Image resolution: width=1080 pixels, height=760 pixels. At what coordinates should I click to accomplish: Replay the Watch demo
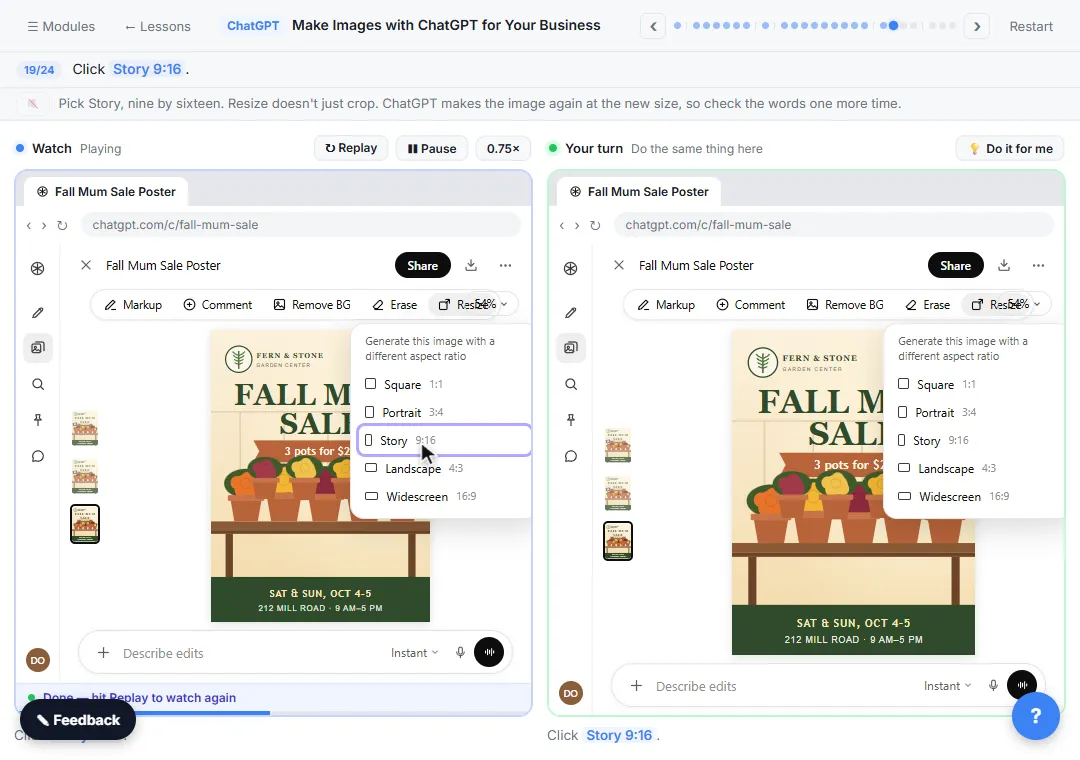coord(351,148)
